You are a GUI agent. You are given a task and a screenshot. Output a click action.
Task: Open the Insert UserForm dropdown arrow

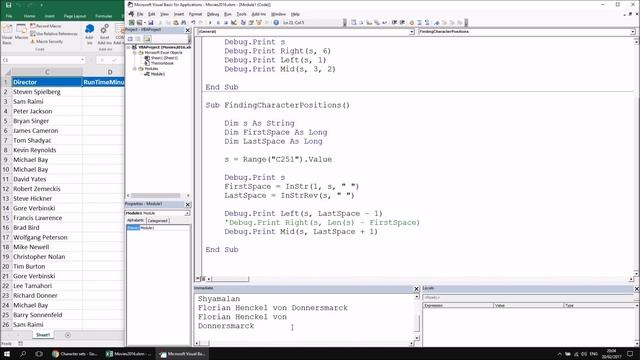point(145,22)
